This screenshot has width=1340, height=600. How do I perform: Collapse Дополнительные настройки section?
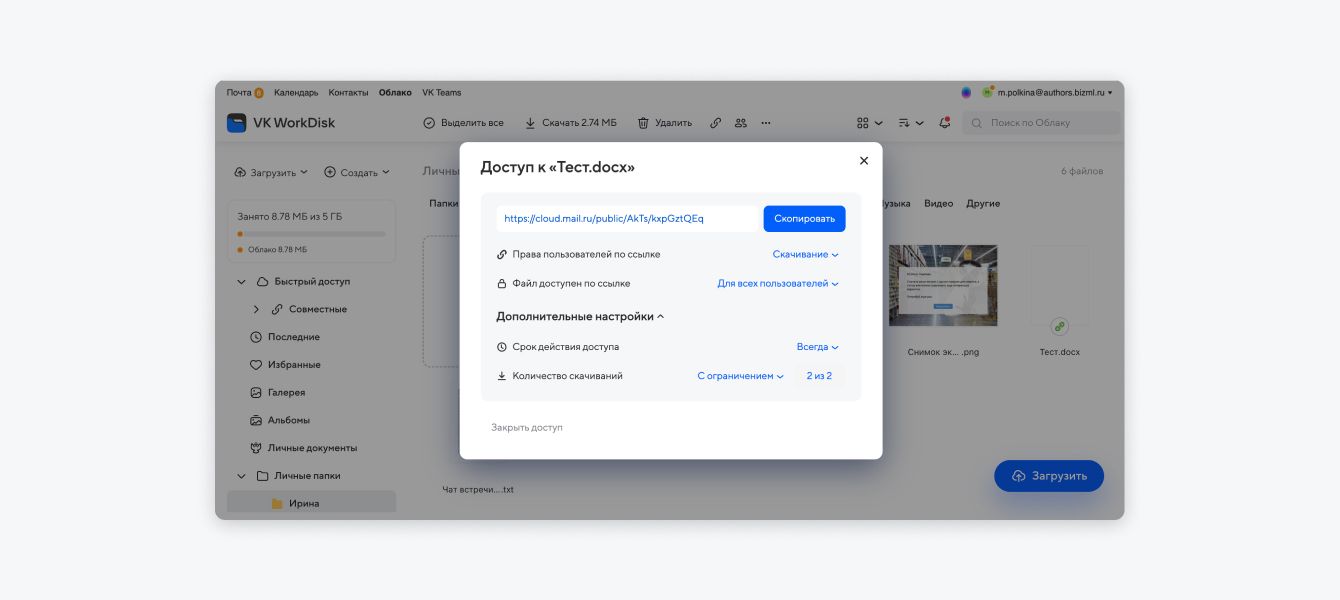click(580, 316)
